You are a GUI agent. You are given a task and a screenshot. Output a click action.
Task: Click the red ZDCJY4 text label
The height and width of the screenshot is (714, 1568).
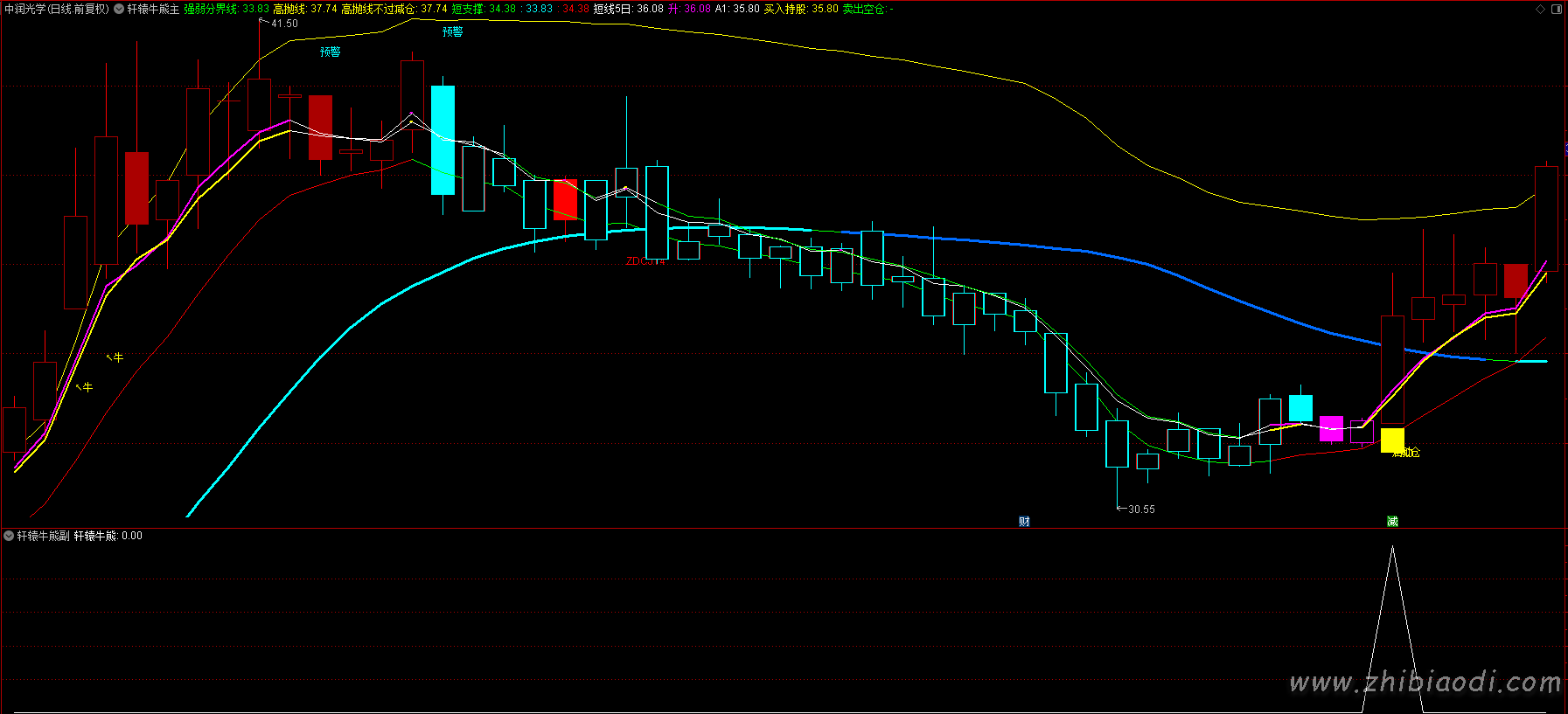tap(645, 261)
